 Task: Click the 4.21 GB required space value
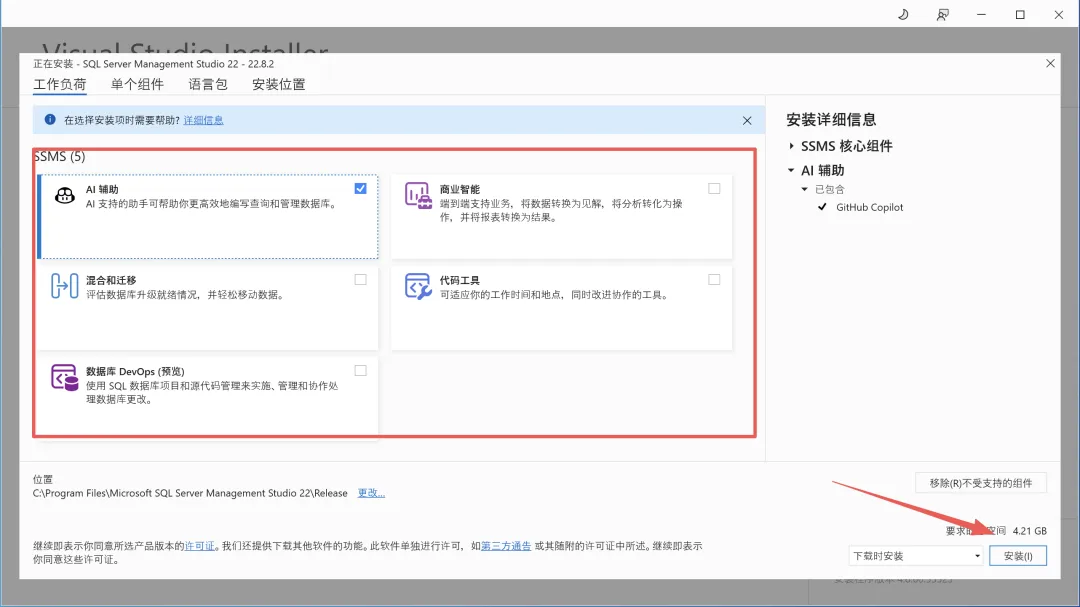(1029, 531)
